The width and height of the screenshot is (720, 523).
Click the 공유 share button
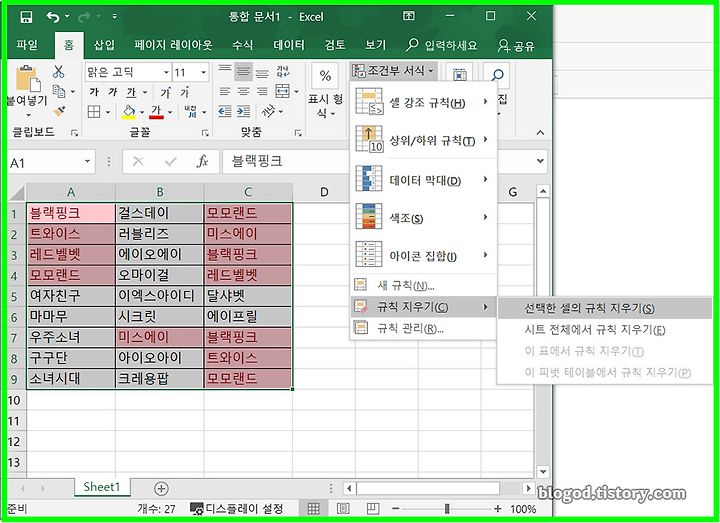[516, 45]
